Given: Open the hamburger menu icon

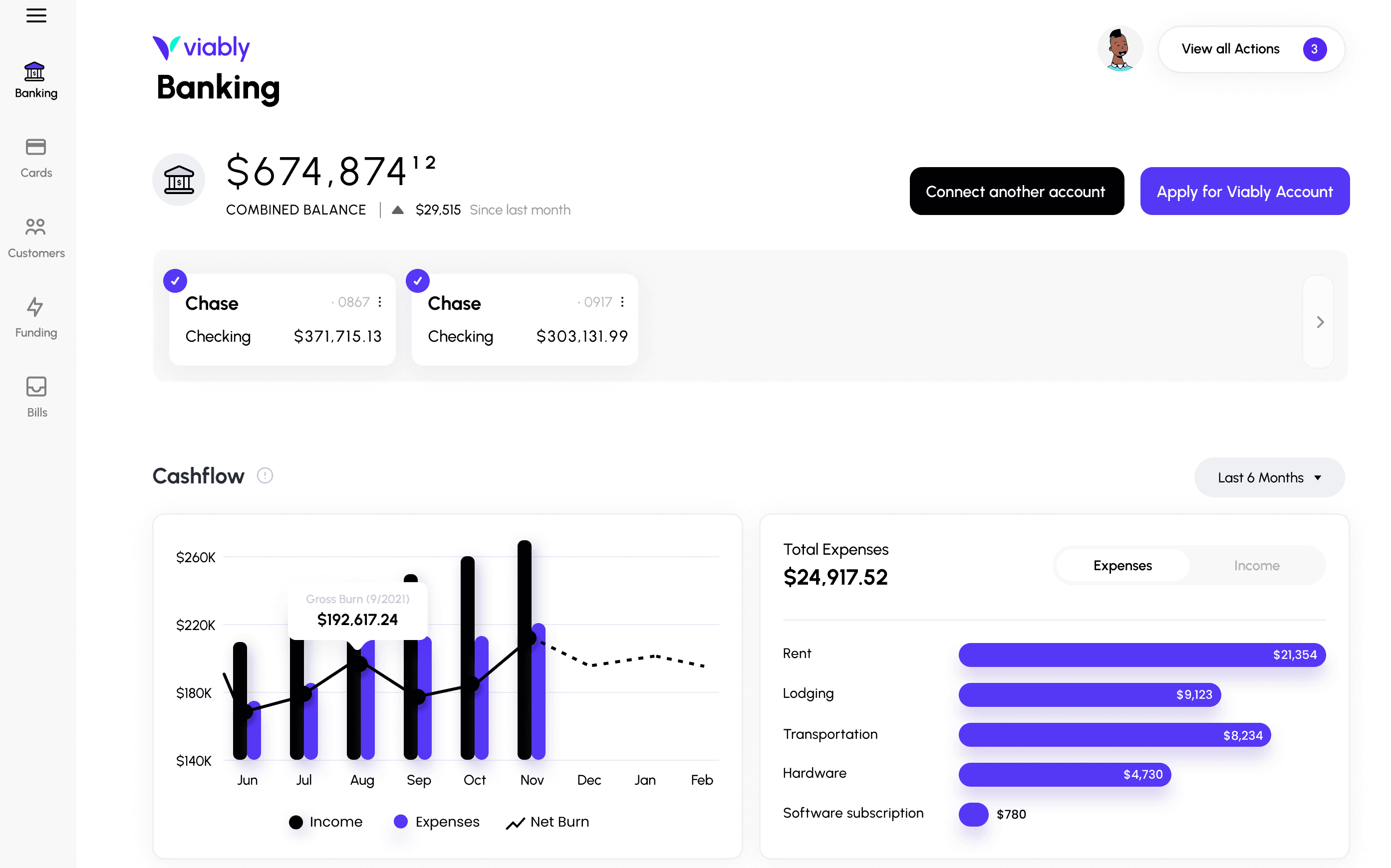Looking at the screenshot, I should click(36, 15).
